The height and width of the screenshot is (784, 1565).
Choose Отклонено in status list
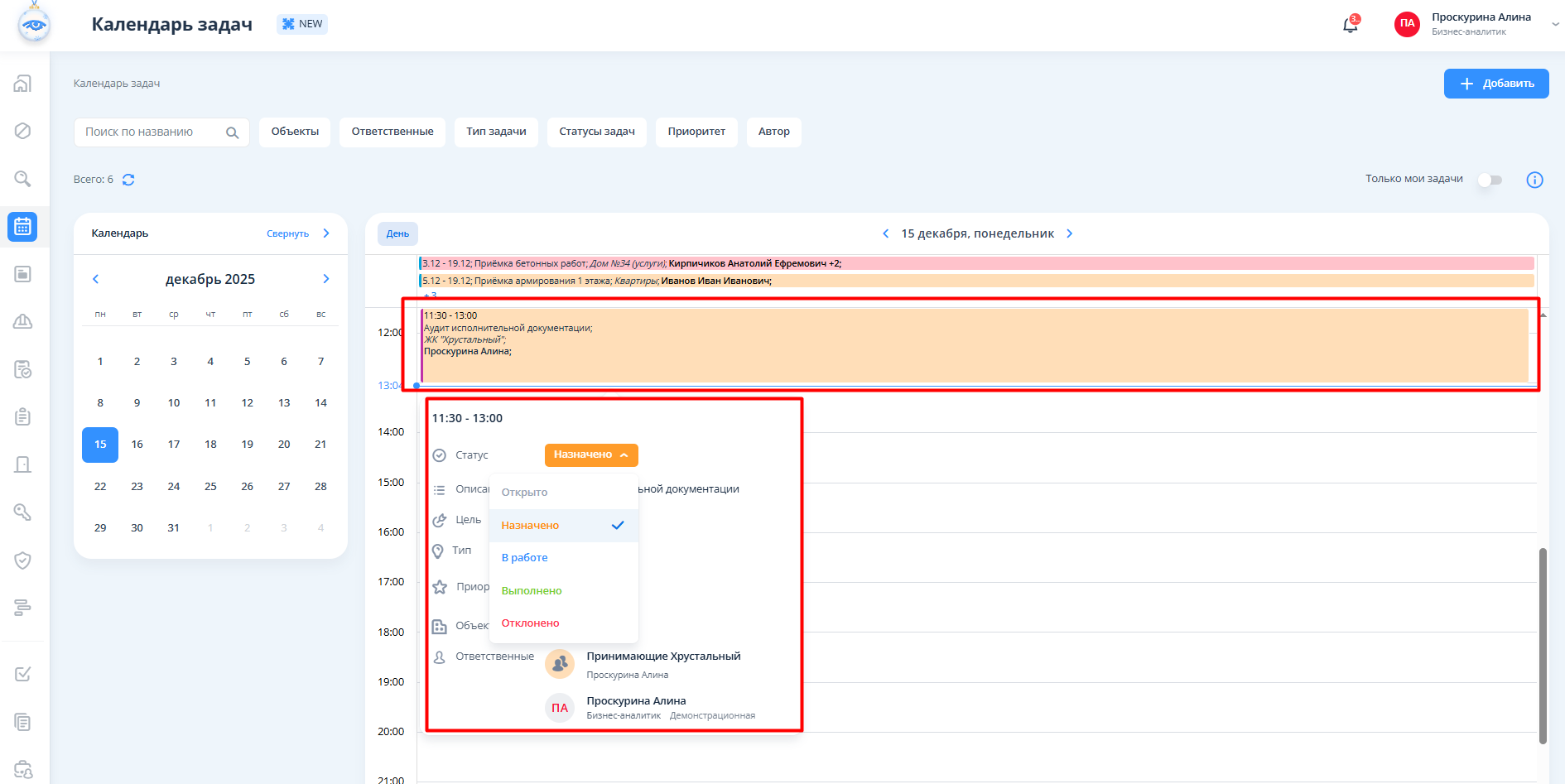tap(530, 623)
